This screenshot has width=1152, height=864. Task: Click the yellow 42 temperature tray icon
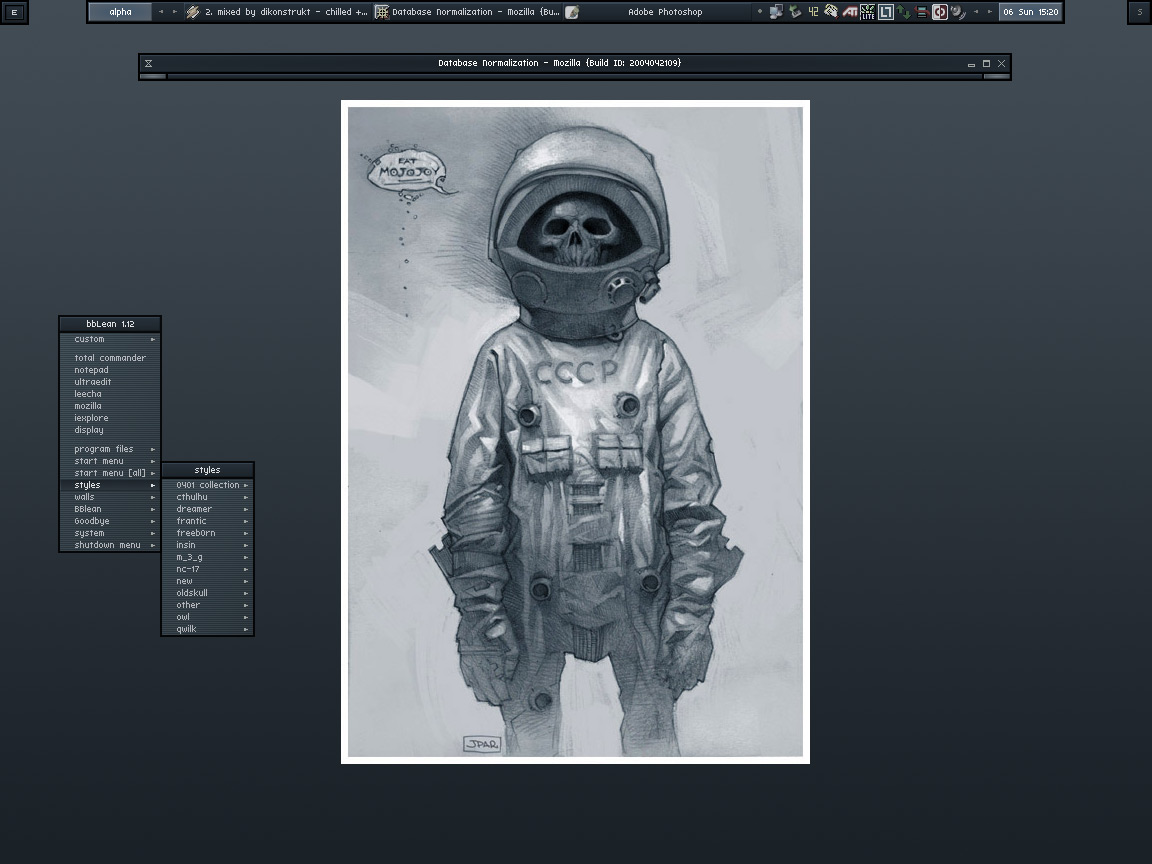coord(813,12)
